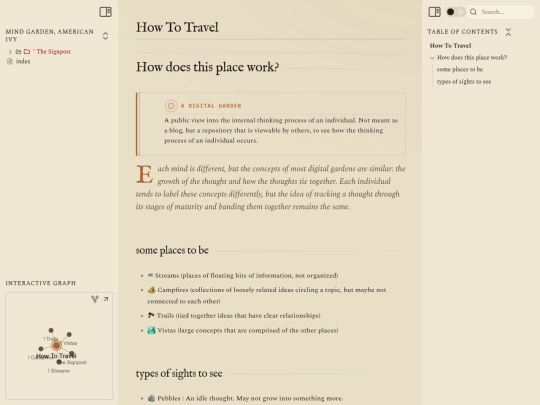Go to 'How does this place work?' contents link

pyautogui.click(x=472, y=58)
